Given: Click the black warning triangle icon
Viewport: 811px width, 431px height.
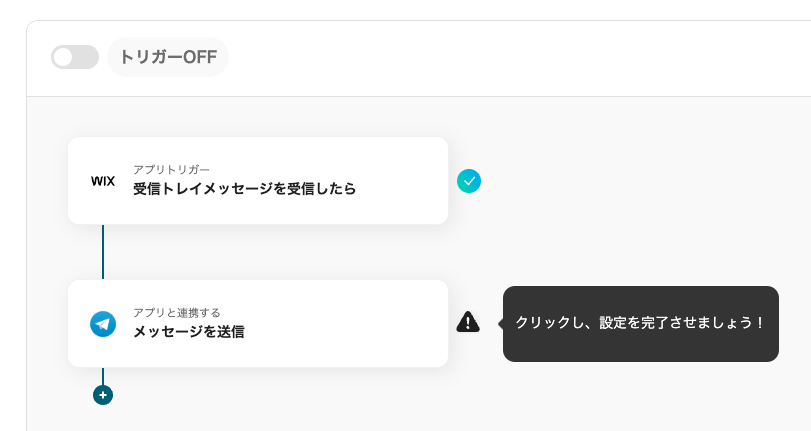Looking at the screenshot, I should 468,322.
